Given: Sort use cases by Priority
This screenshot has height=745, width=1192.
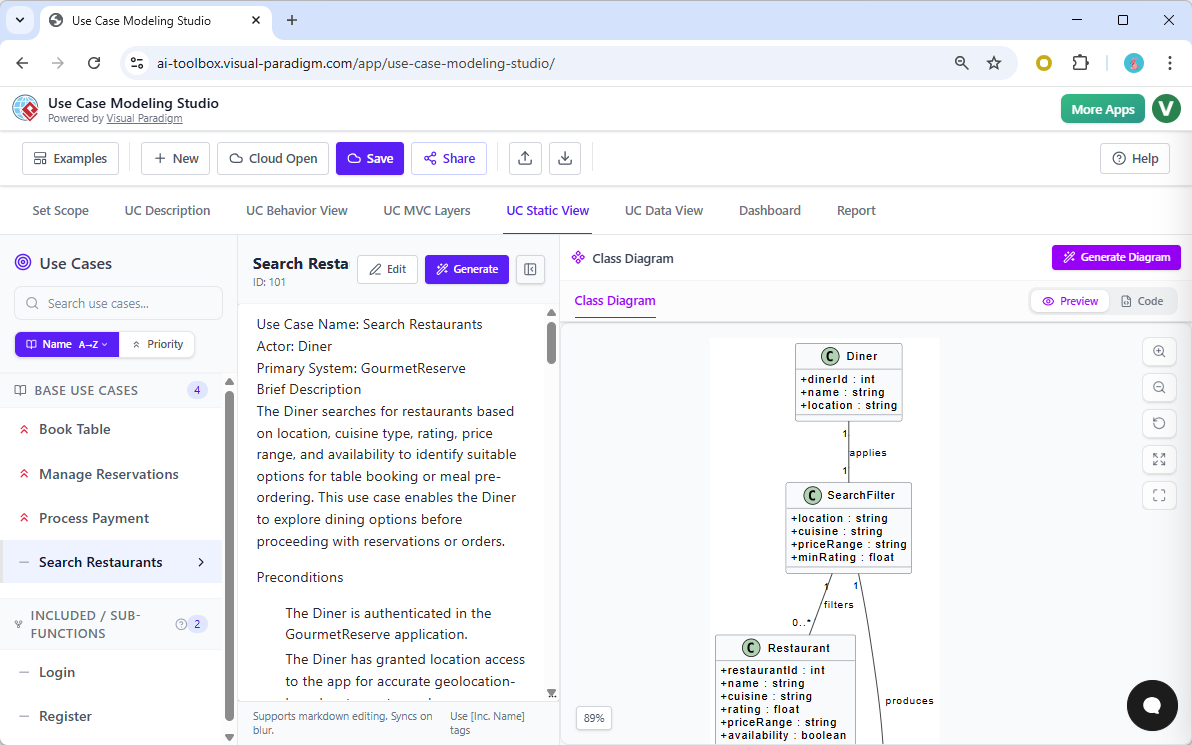Looking at the screenshot, I should (157, 344).
